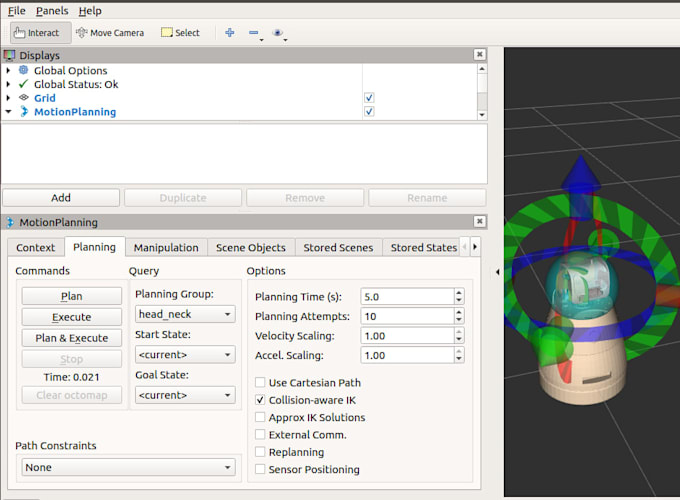Collapse the MotionPlanning display row
The image size is (680, 500).
coord(8,112)
